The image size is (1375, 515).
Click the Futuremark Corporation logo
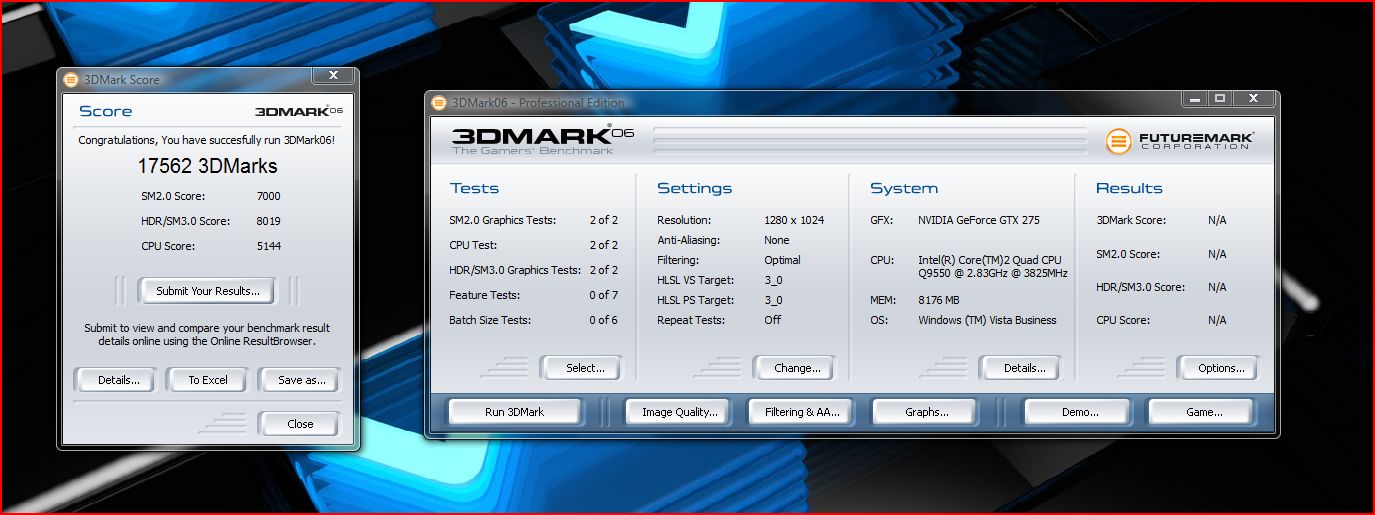(1180, 141)
